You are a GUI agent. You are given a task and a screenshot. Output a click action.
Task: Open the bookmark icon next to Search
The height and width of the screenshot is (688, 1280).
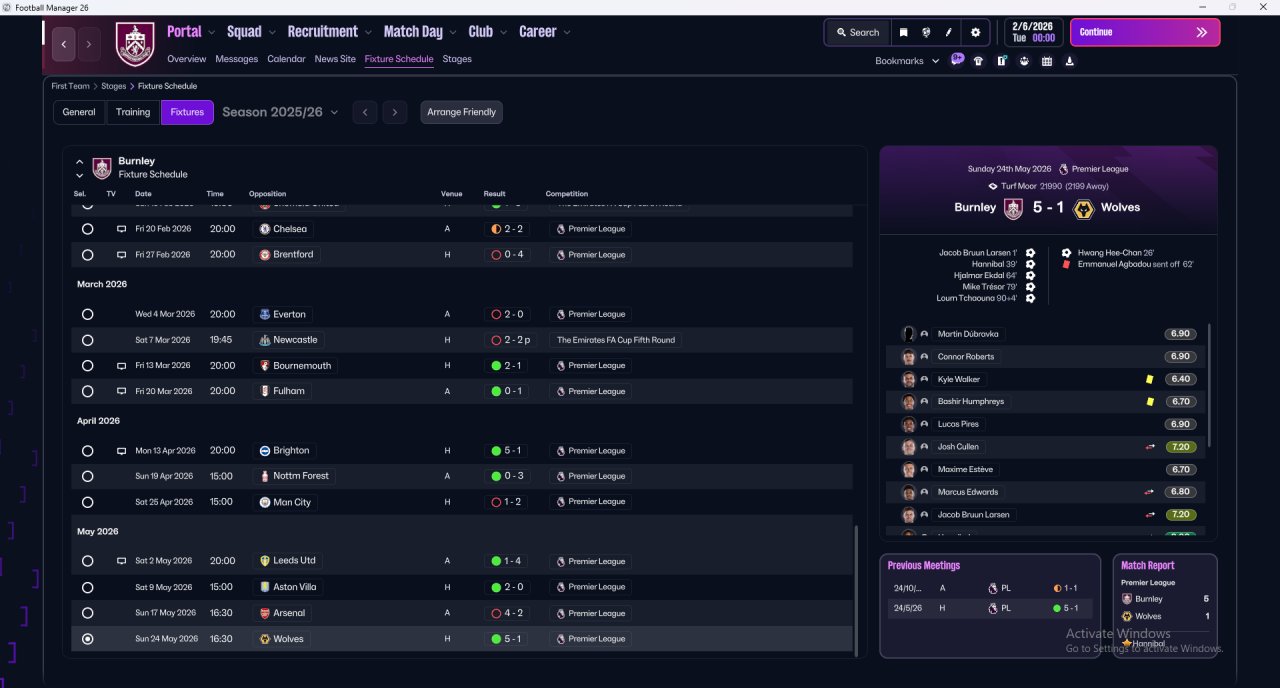(x=903, y=32)
